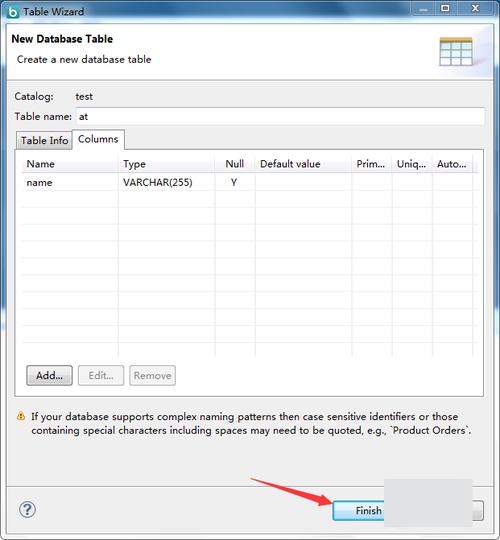The image size is (500, 540).
Task: Click the Remove column button
Action: (x=152, y=375)
